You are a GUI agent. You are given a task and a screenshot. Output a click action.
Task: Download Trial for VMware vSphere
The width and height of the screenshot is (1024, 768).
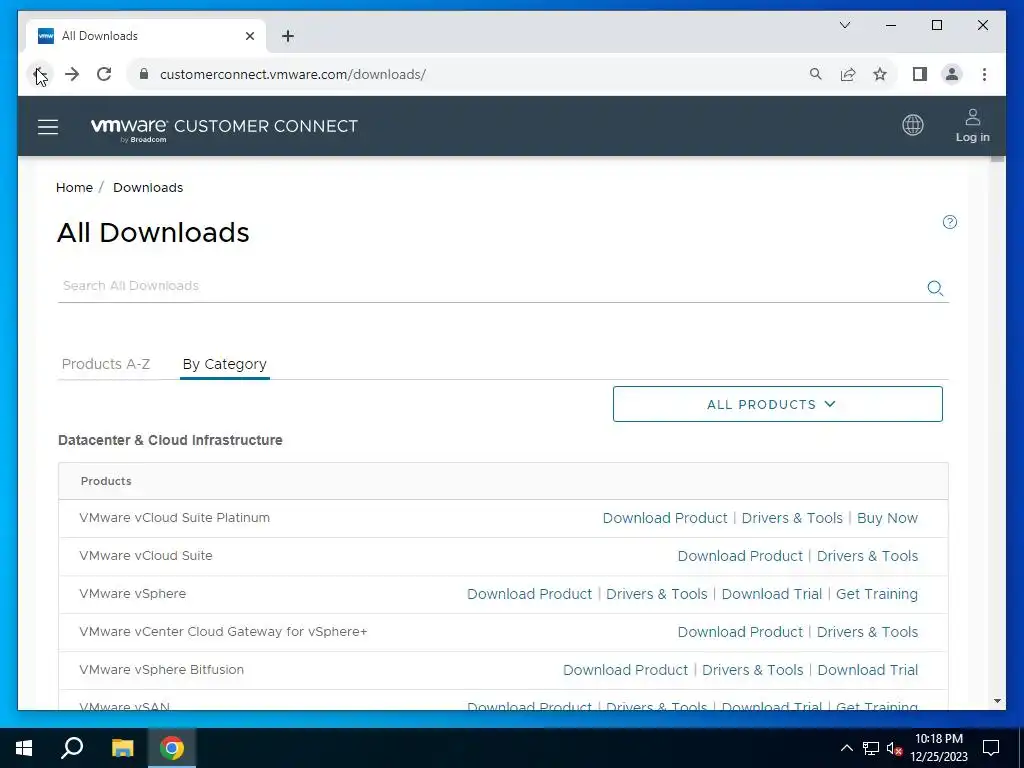coord(771,594)
